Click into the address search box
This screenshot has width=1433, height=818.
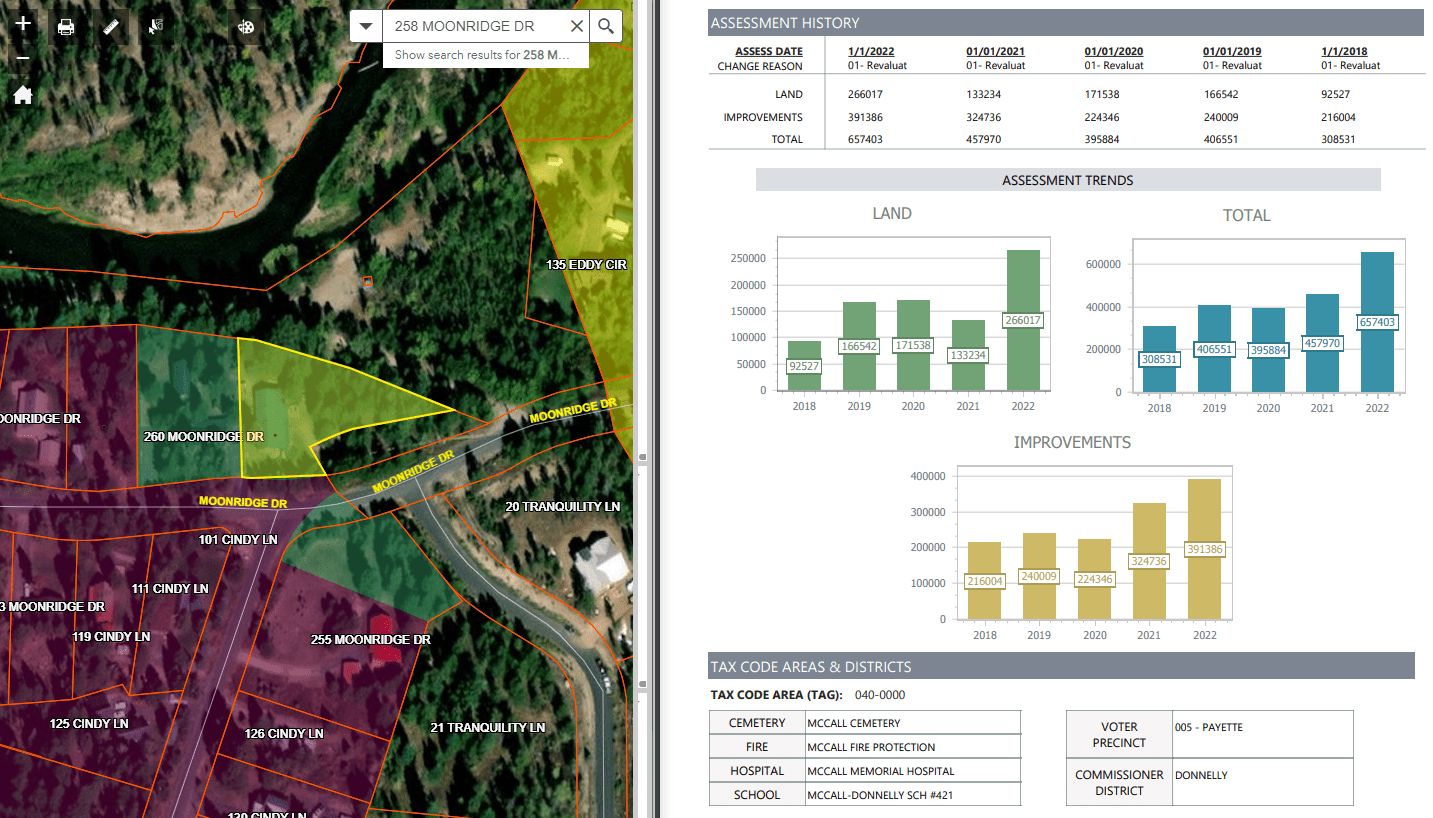click(474, 26)
